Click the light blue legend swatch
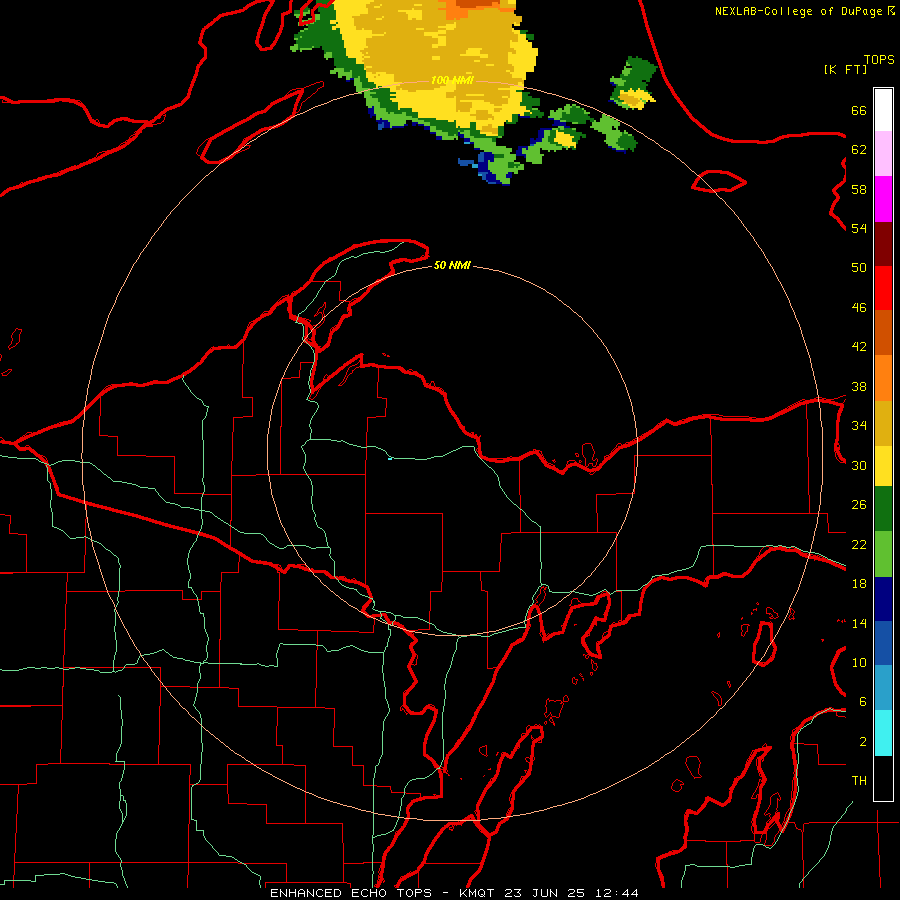Screen dimensions: 900x900 883,688
